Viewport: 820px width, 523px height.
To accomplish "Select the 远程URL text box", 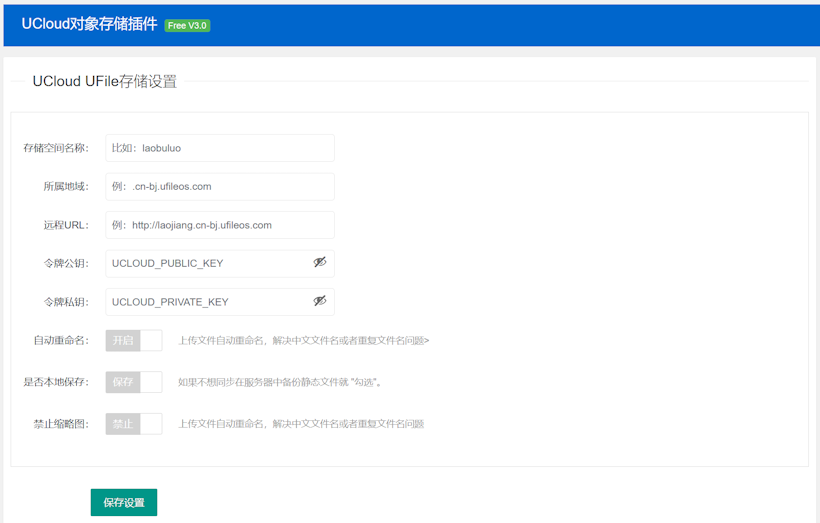I will pos(220,225).
